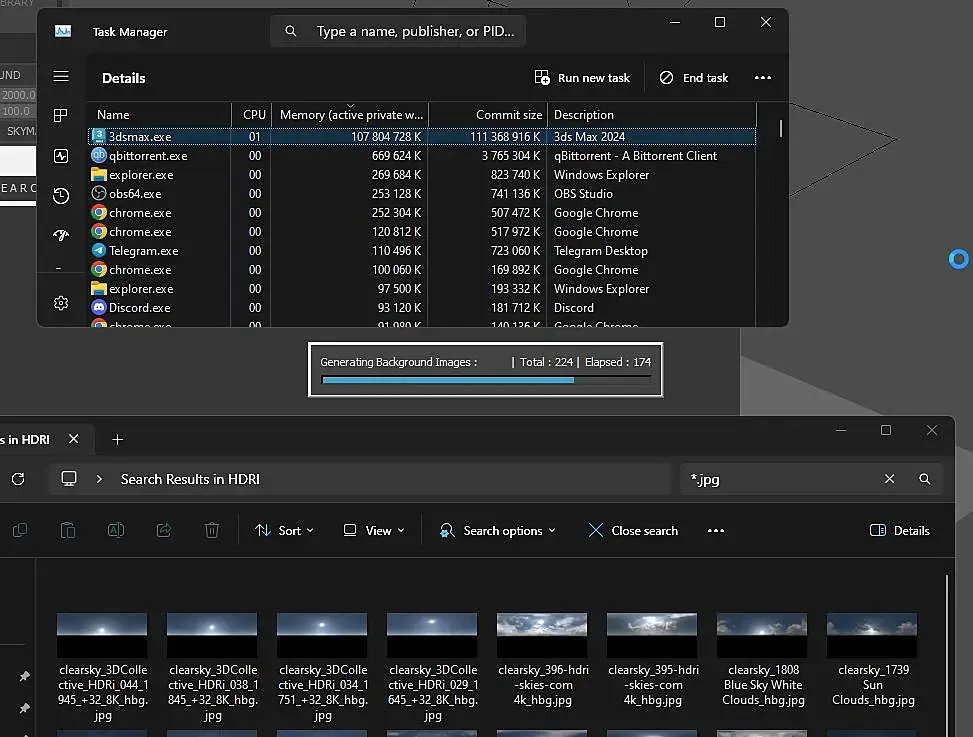Open App history icon in Task Manager
973x737 pixels.
(61, 195)
